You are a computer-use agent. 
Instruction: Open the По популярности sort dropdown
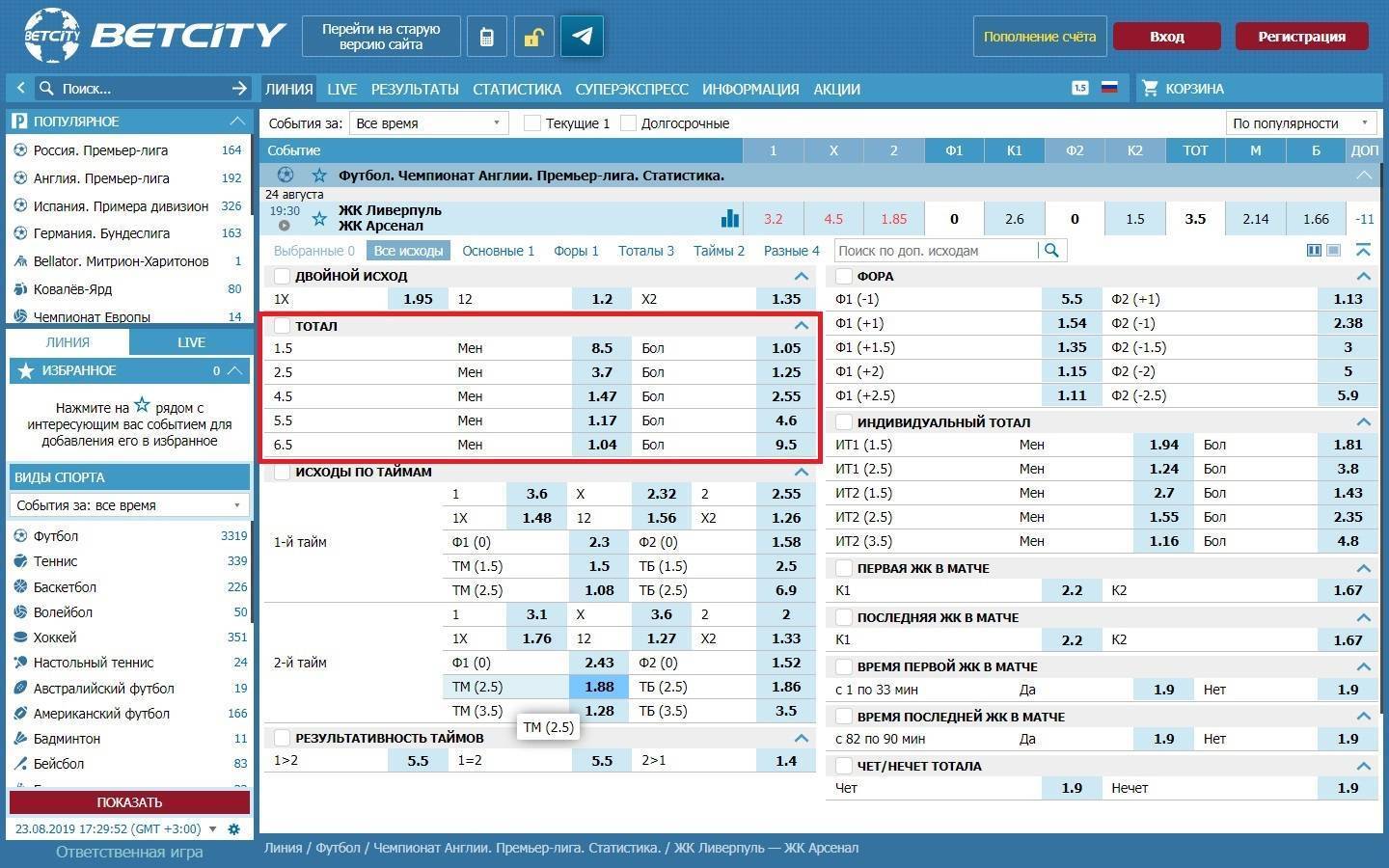pos(1300,123)
